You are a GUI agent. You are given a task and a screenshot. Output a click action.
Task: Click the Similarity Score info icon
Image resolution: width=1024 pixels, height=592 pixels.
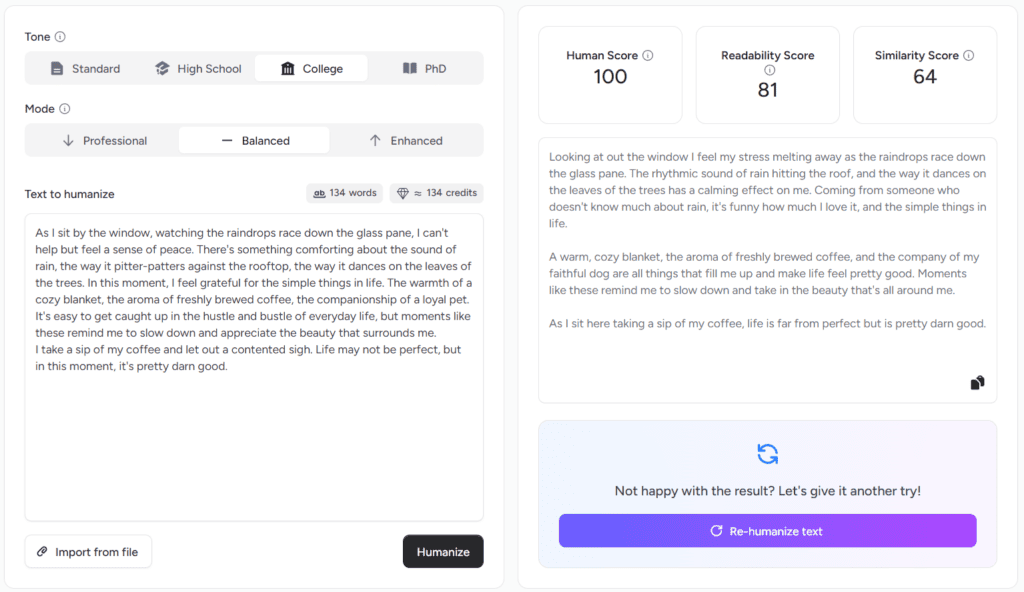point(969,56)
